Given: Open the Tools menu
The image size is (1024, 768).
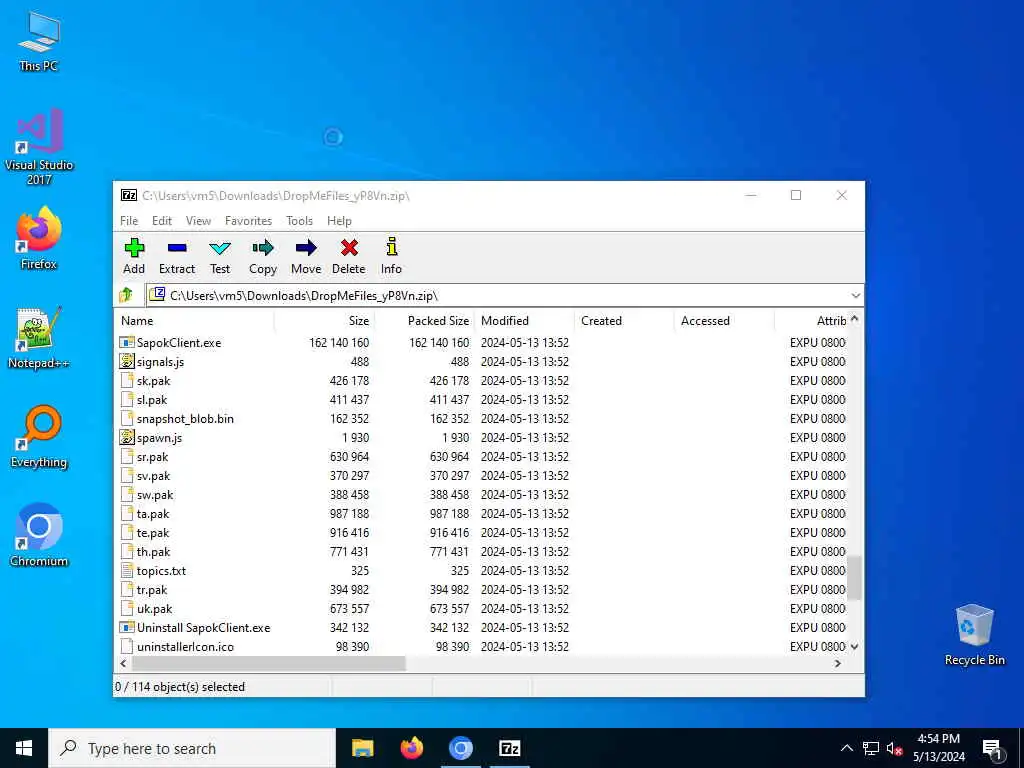Looking at the screenshot, I should coord(299,221).
